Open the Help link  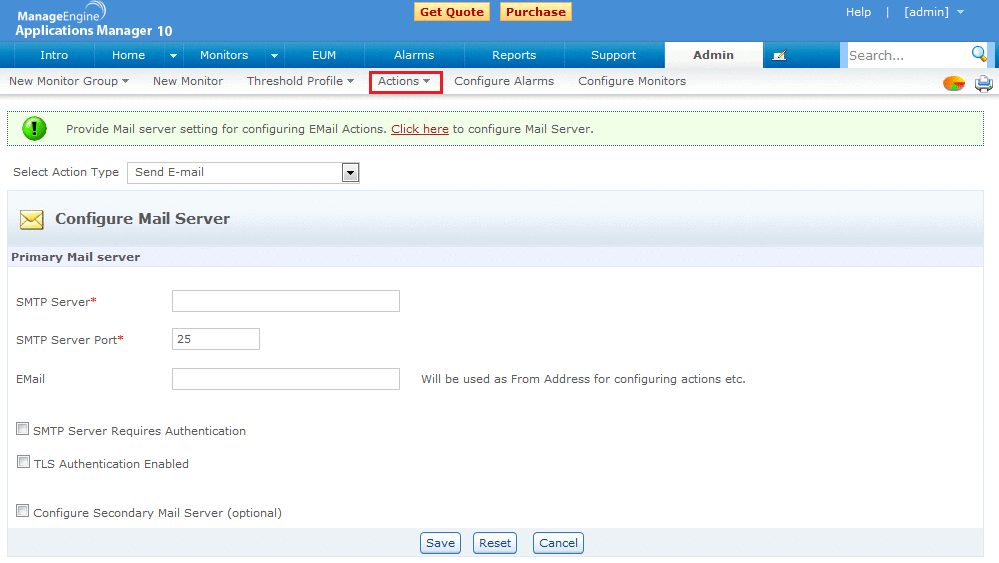(858, 12)
